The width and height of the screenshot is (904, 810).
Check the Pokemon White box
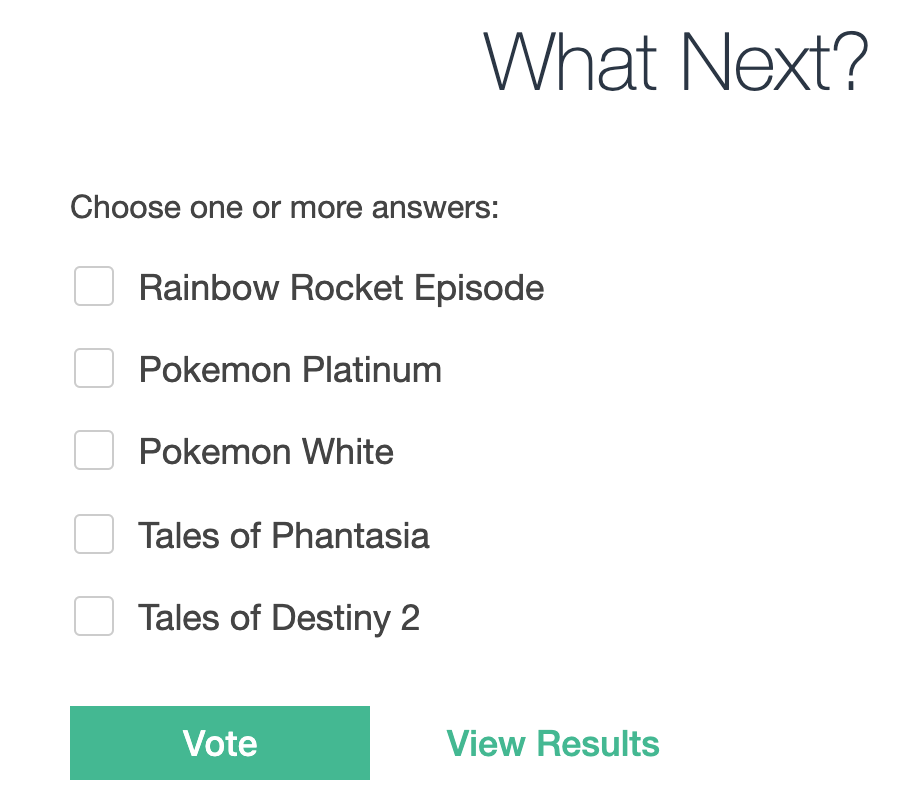[94, 450]
